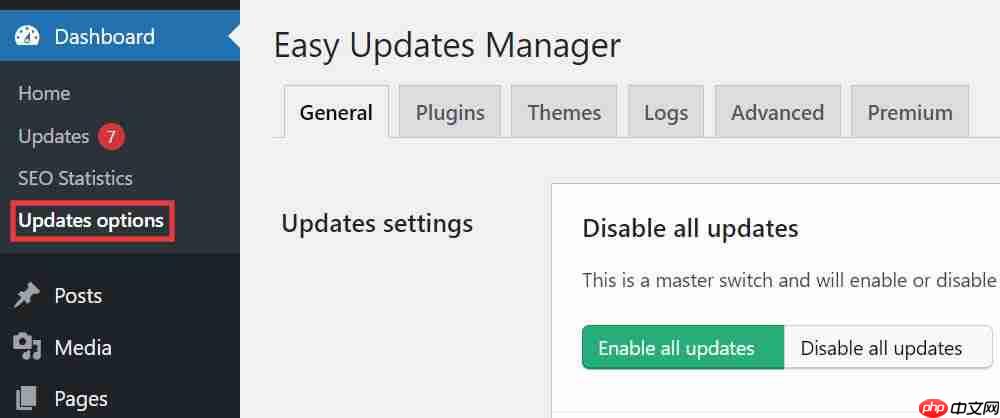Click the Pages stacked-sheets icon
This screenshot has height=418, width=1000.
click(x=27, y=399)
